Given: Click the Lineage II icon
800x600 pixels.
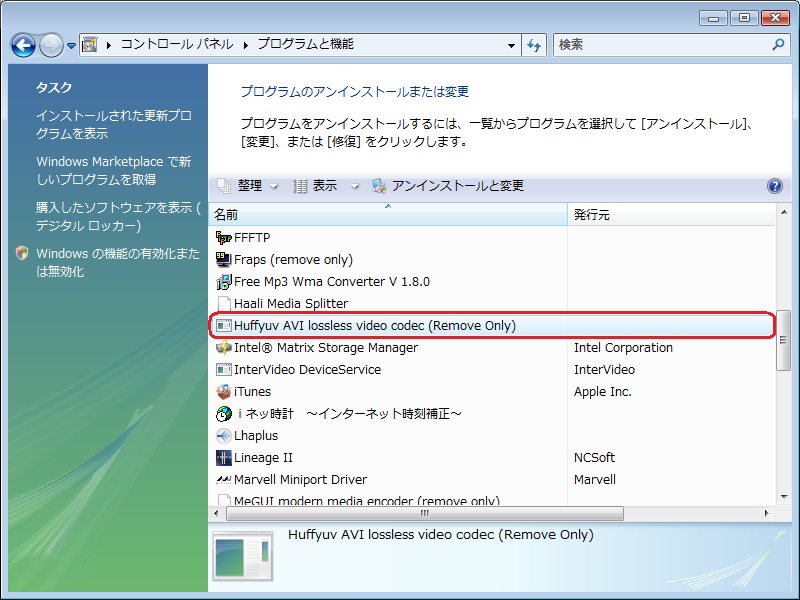Looking at the screenshot, I should [x=224, y=458].
